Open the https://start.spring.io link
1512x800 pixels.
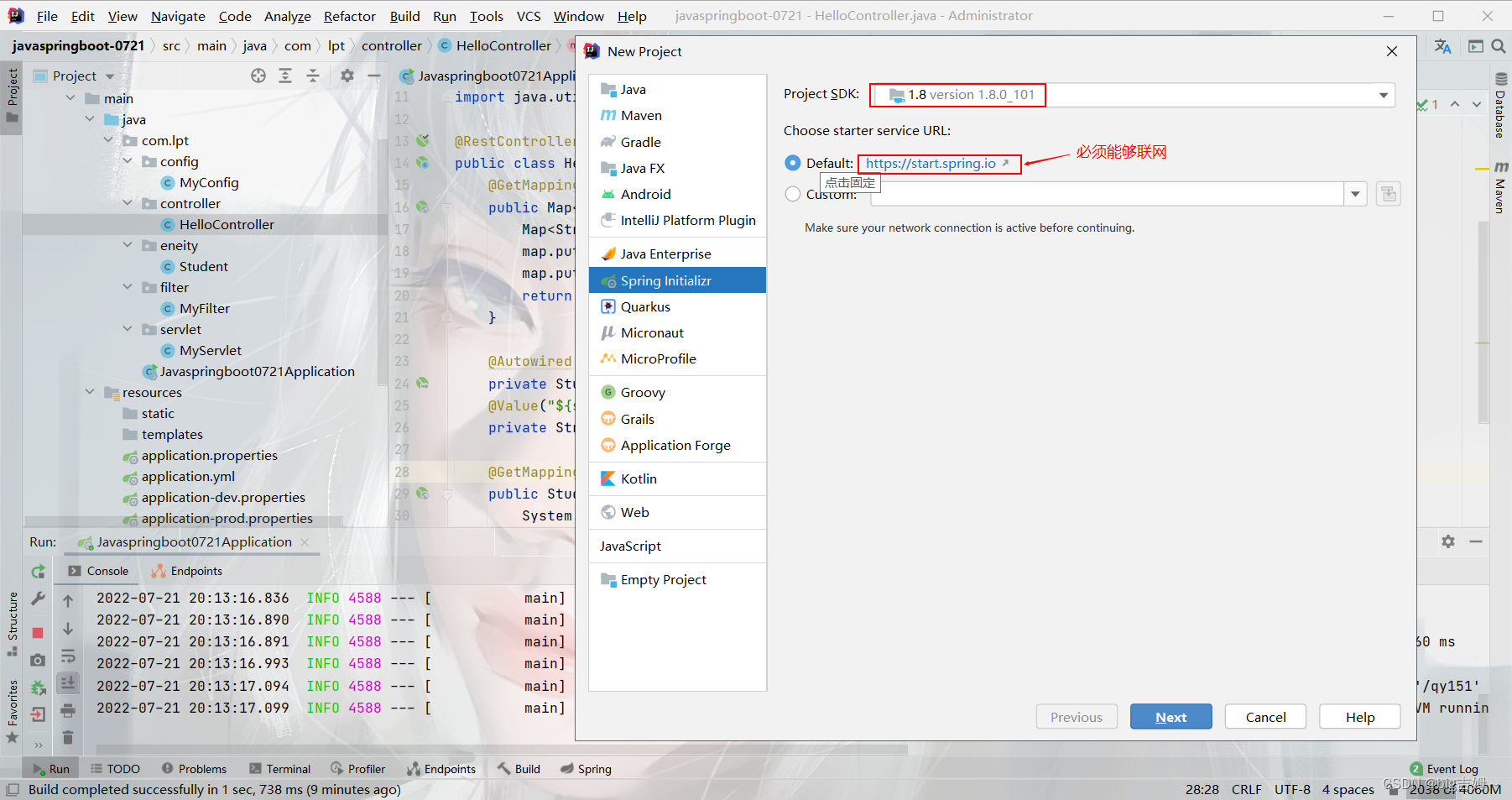click(931, 163)
